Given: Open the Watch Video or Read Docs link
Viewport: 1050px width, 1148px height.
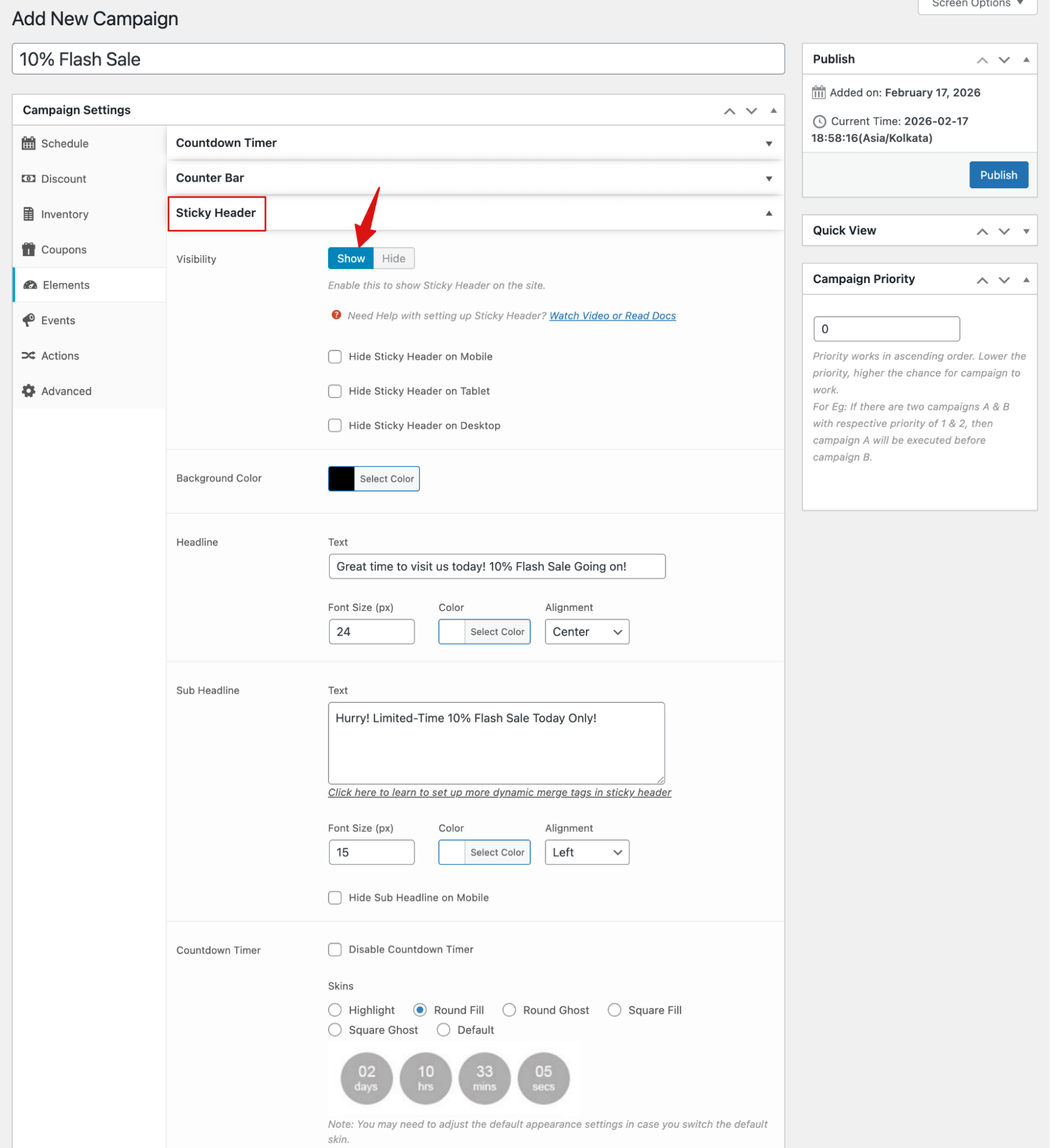Looking at the screenshot, I should 612,315.
